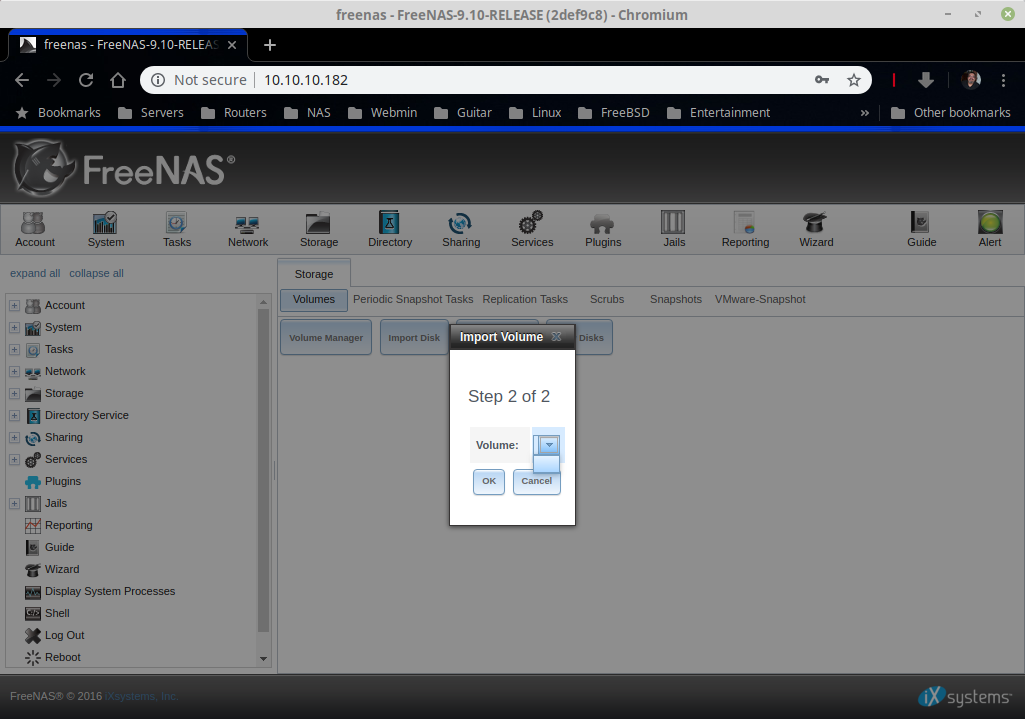Open the browser home page

coord(118,80)
